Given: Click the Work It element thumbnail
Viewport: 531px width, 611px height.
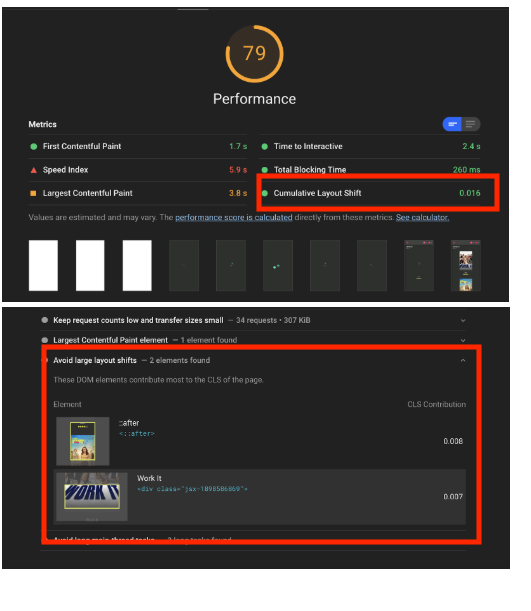Looking at the screenshot, I should (92, 497).
